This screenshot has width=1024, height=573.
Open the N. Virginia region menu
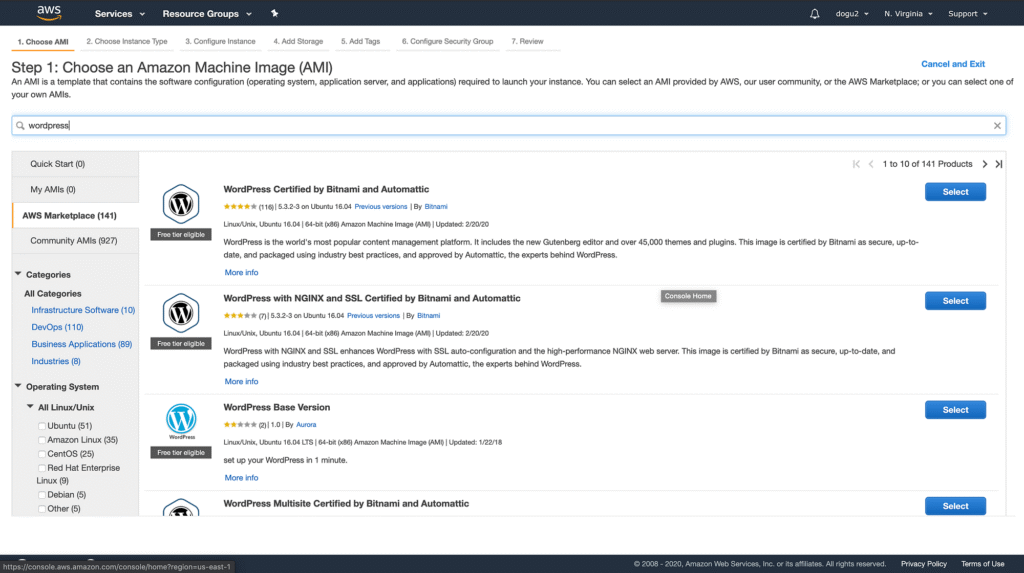[x=908, y=14]
